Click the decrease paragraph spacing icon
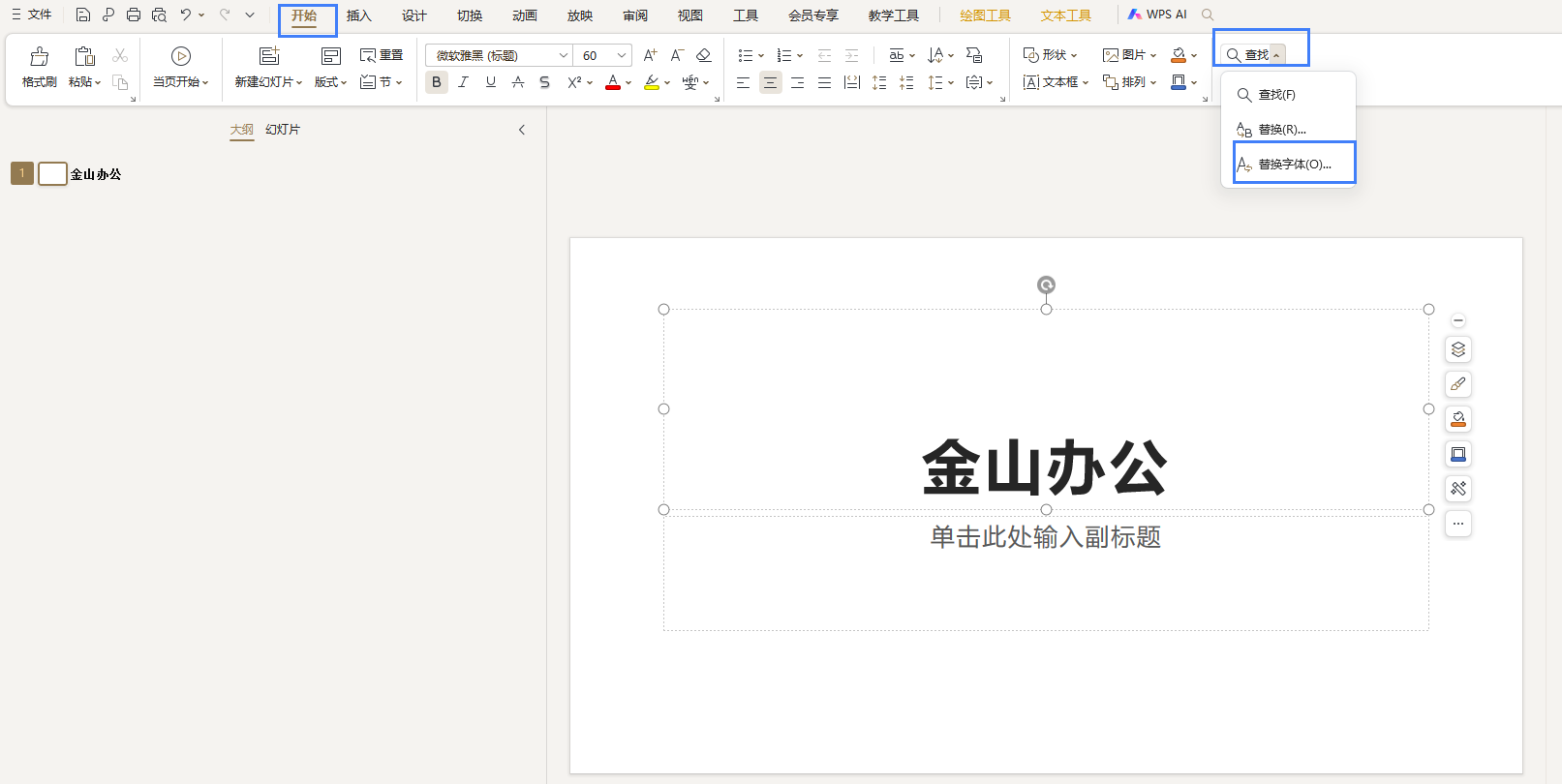The image size is (1562, 784). [x=906, y=82]
